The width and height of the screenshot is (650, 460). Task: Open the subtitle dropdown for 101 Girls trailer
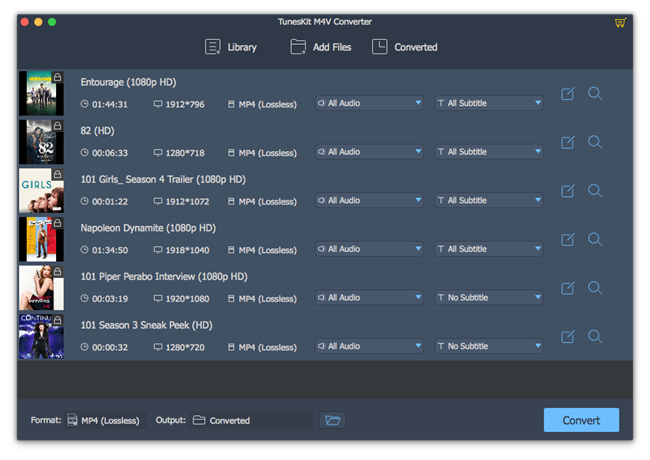pos(489,200)
